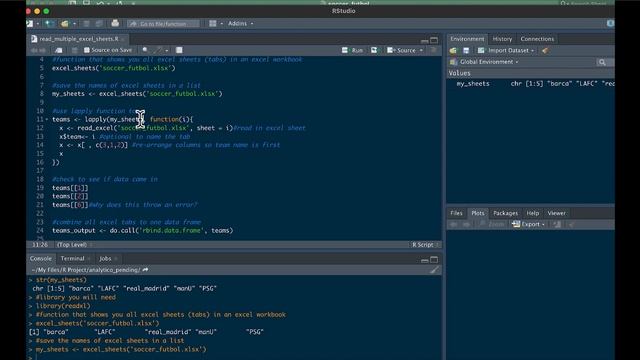Click the Console tab
This screenshot has width=640, height=360.
41,259
